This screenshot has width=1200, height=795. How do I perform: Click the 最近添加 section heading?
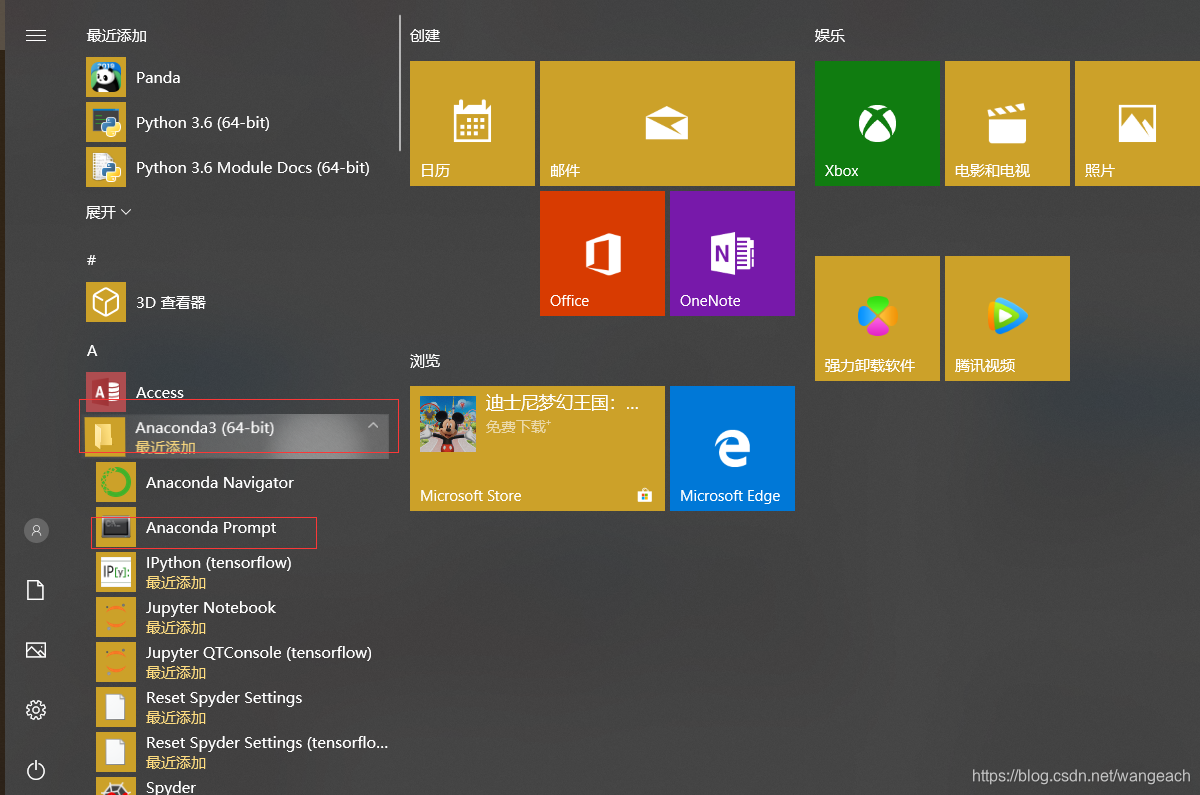(116, 35)
